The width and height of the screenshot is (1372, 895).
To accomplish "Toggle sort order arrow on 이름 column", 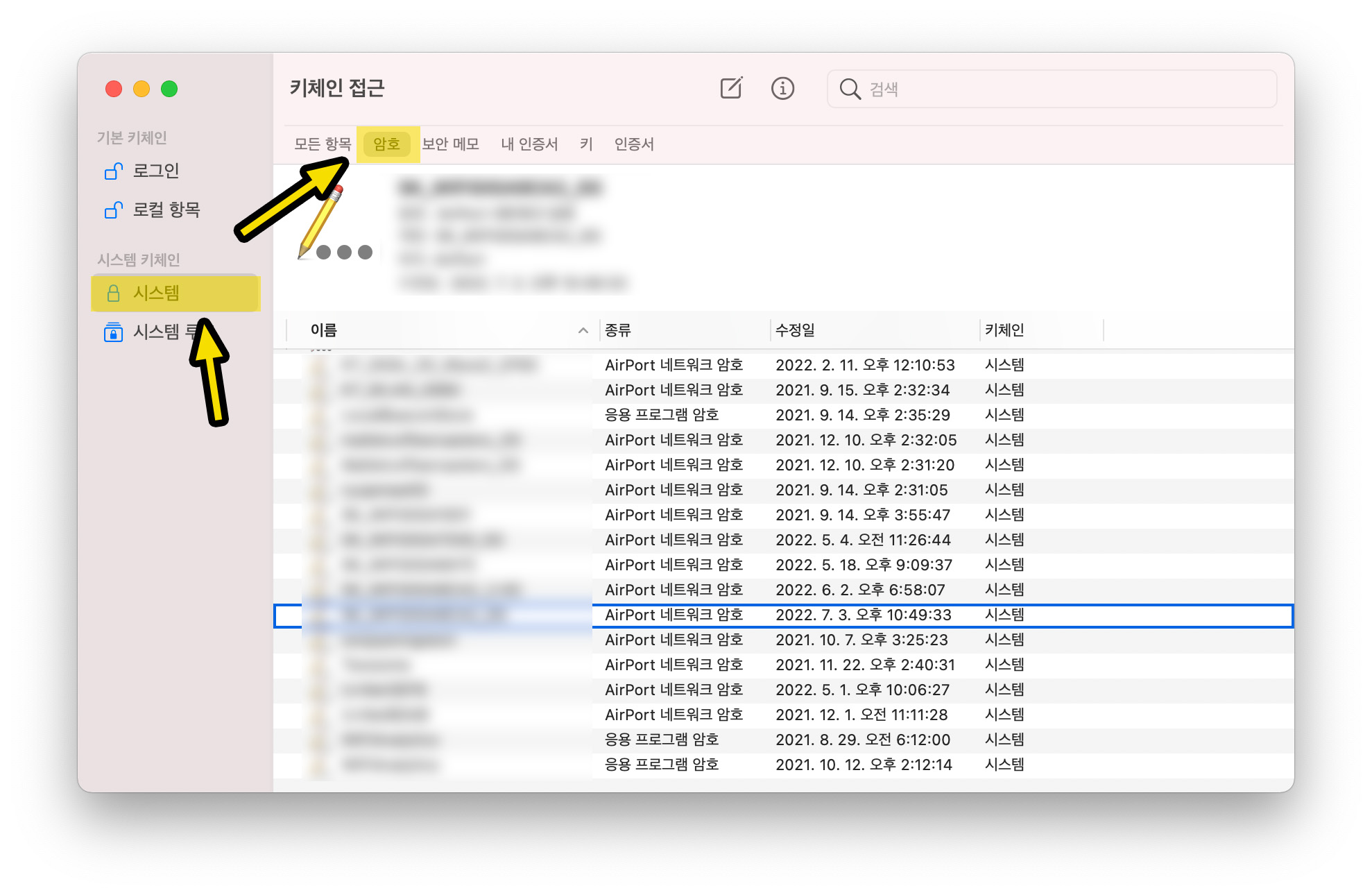I will (x=583, y=330).
